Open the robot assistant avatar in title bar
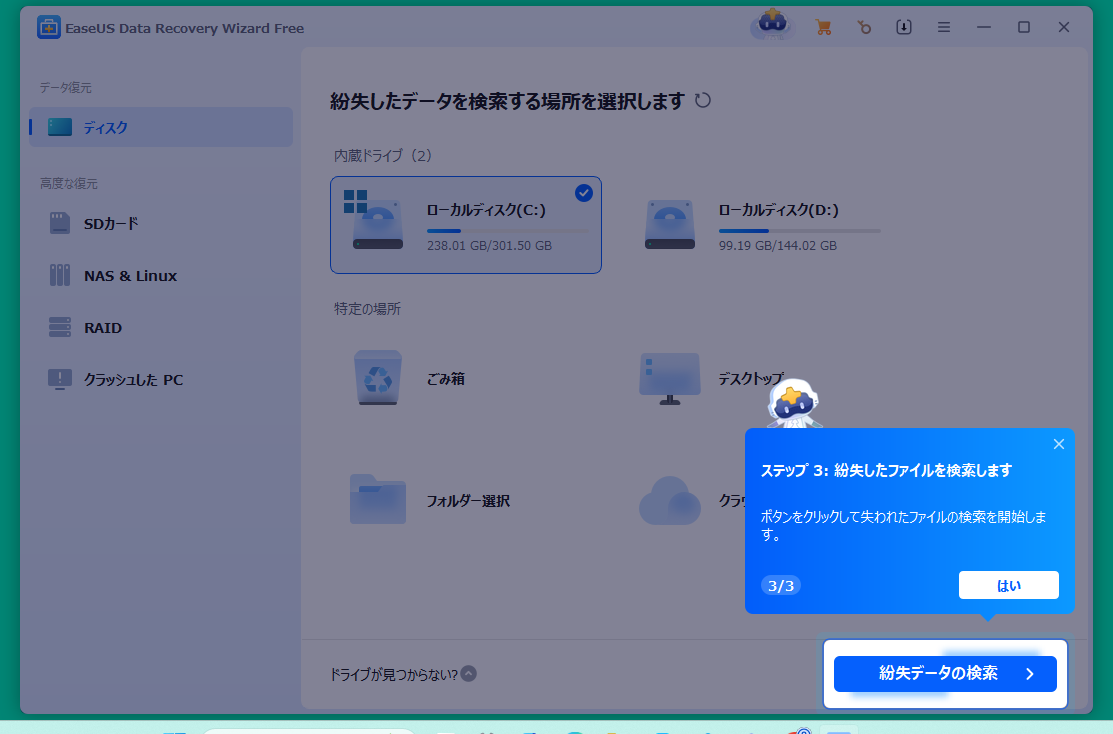1113x734 pixels. pos(772,25)
